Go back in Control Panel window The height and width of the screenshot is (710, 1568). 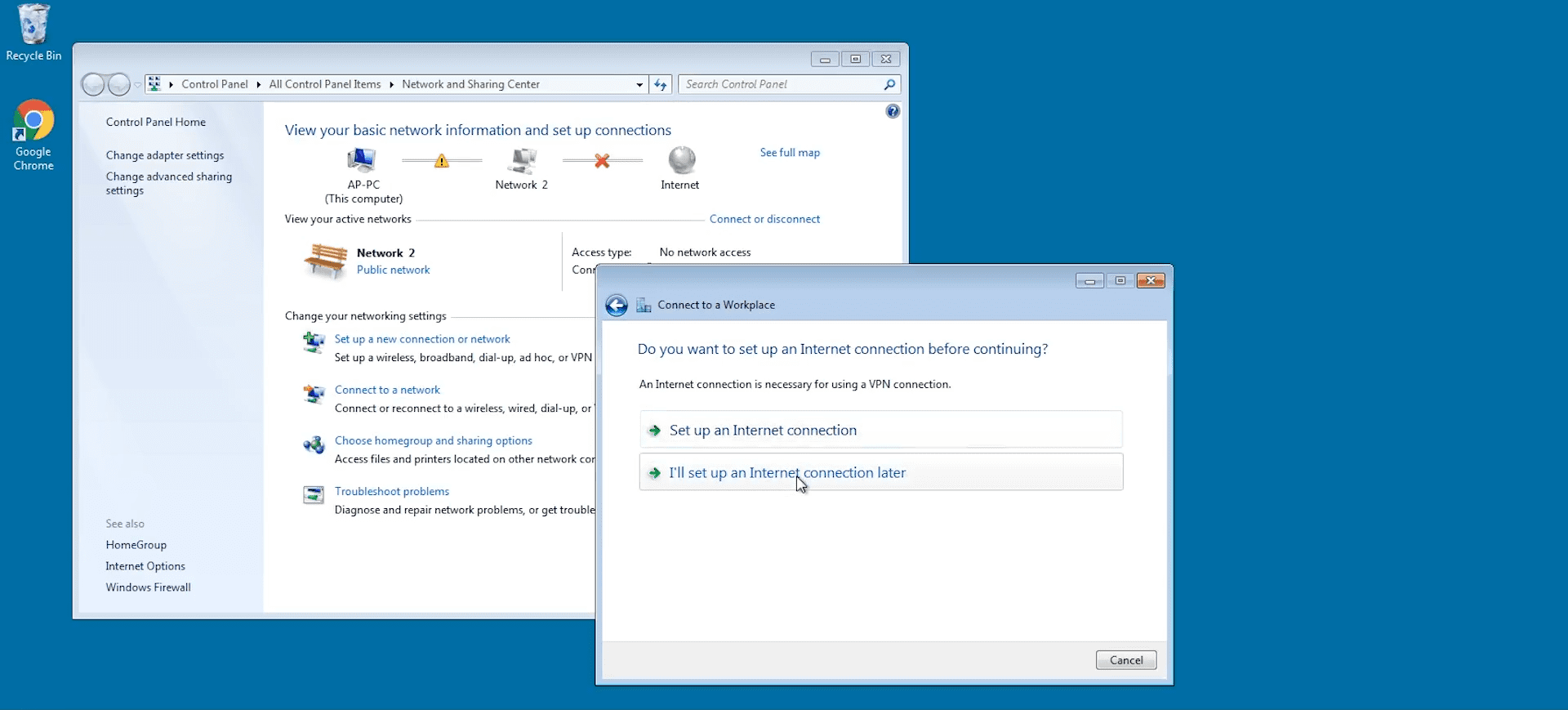pos(93,84)
